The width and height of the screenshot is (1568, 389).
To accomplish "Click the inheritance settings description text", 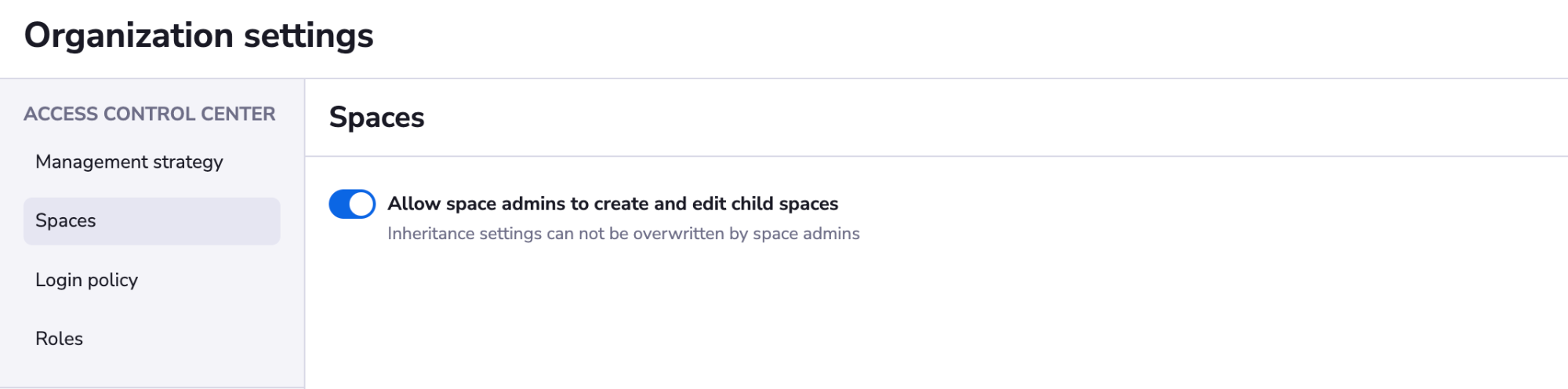I will click(624, 234).
